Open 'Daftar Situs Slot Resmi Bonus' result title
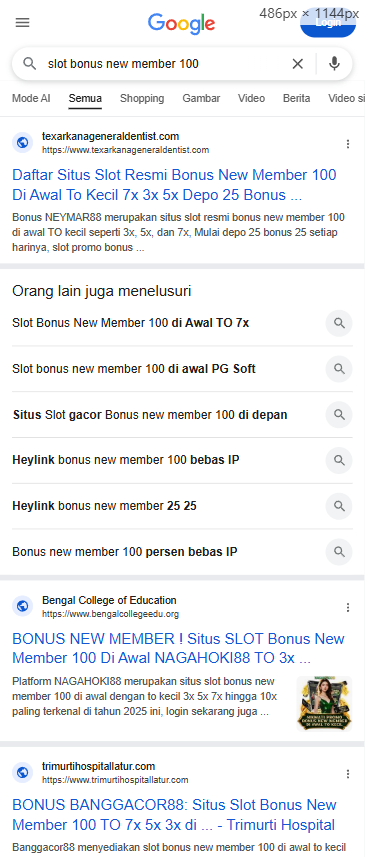The image size is (365, 857). 174,185
